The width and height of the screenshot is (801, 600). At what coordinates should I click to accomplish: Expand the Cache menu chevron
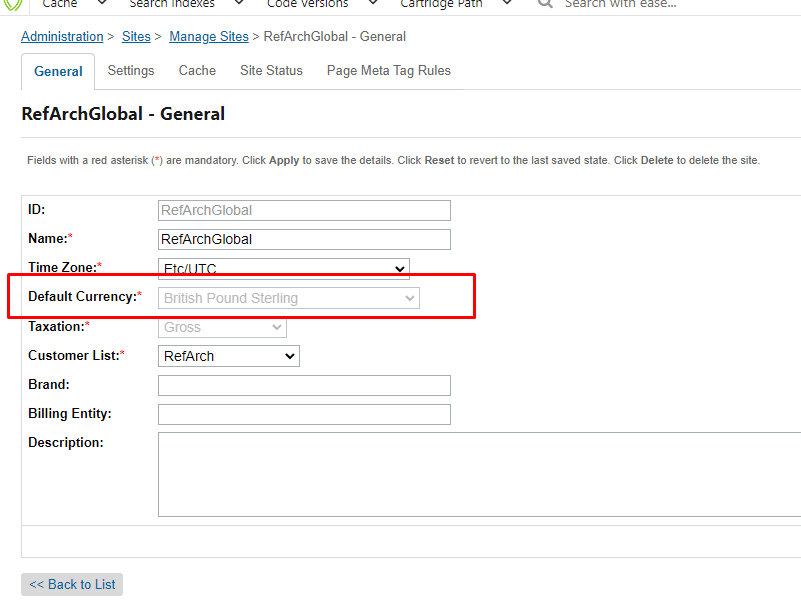(102, 4)
